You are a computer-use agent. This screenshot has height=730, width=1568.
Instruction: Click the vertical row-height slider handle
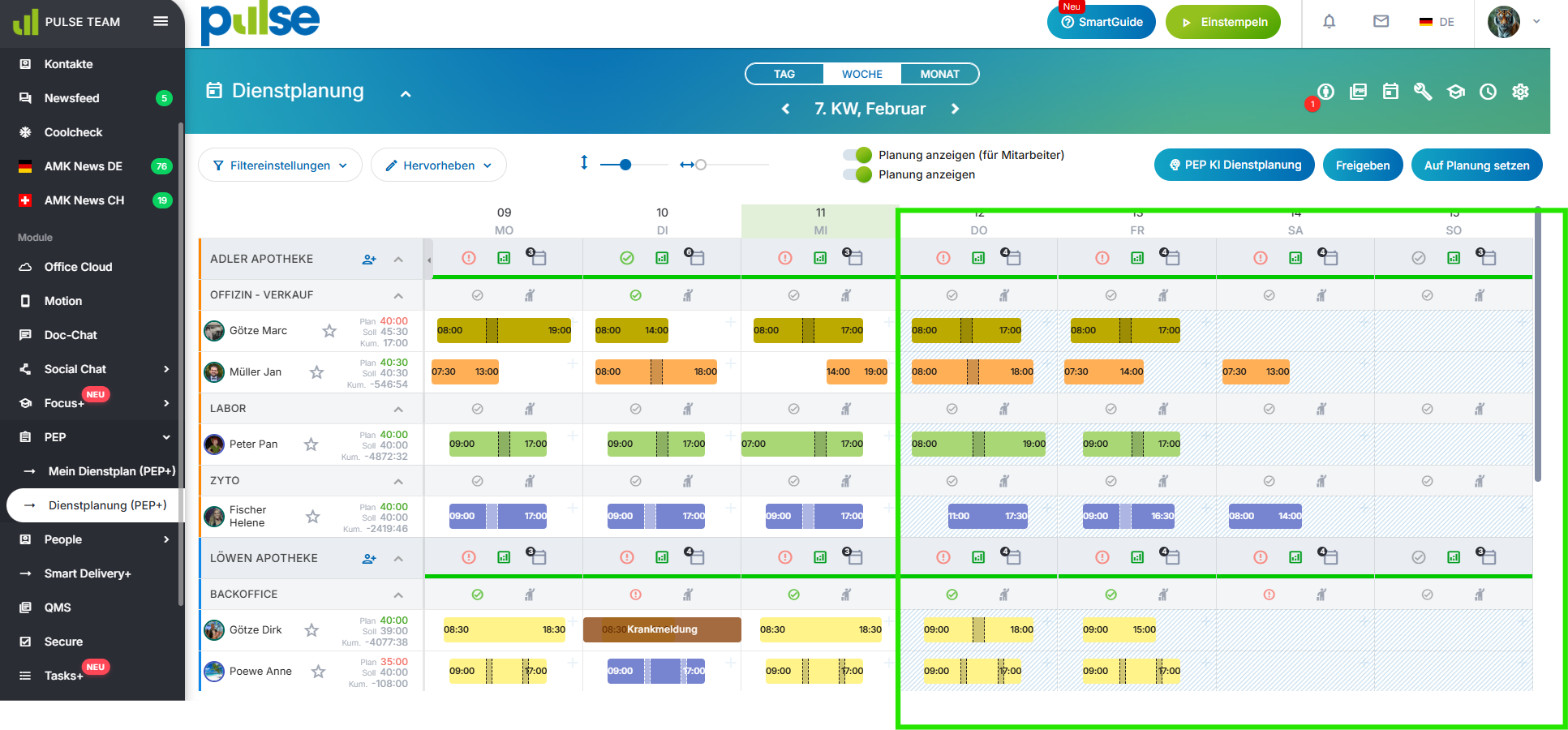click(x=625, y=165)
